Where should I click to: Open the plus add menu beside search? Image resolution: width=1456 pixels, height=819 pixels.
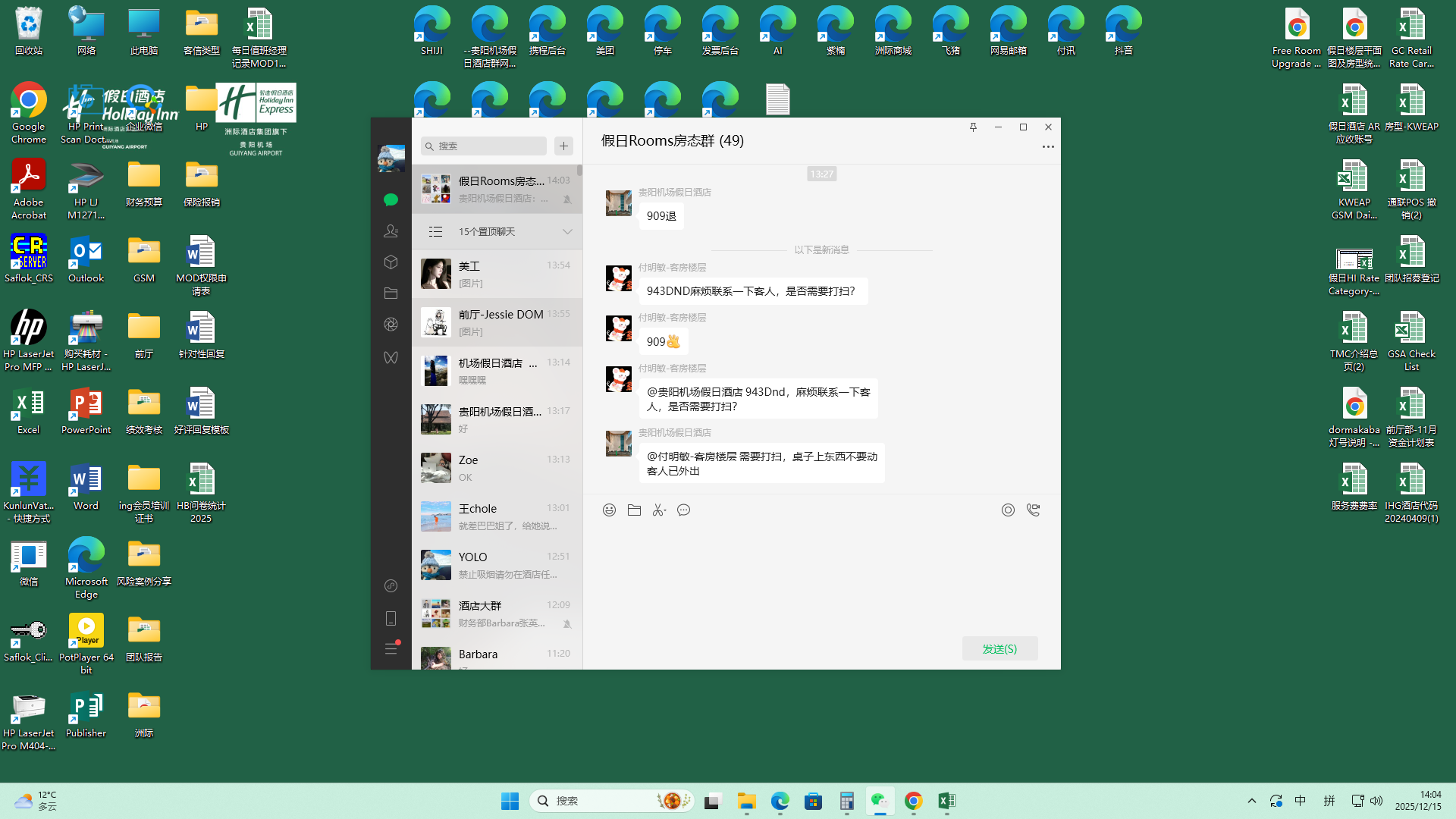click(x=563, y=146)
